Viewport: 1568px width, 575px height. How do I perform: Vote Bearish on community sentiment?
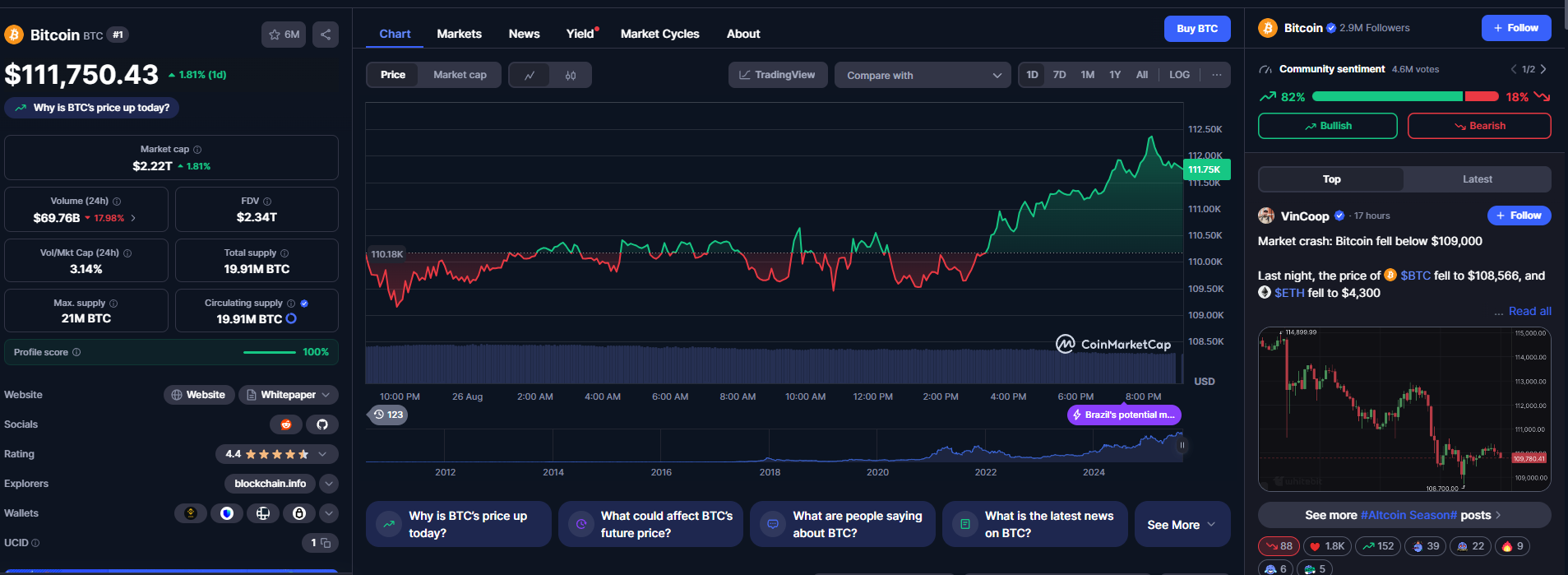coord(1479,126)
